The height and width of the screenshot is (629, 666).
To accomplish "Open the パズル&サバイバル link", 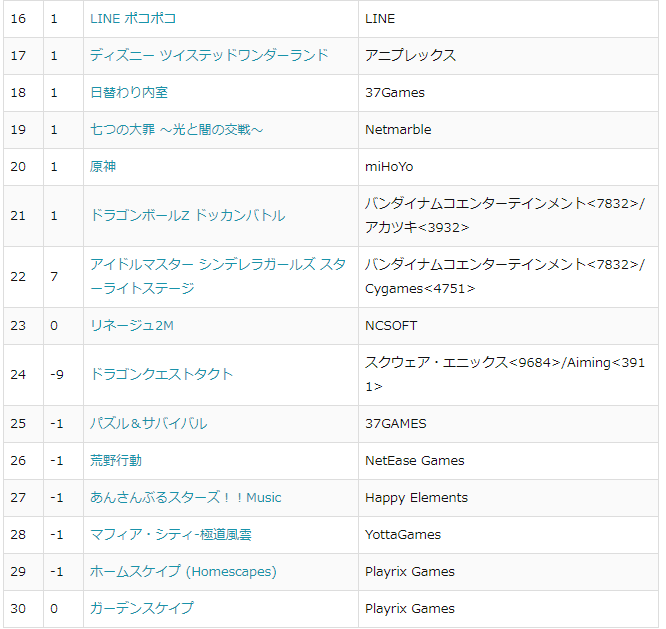I will click(x=149, y=424).
